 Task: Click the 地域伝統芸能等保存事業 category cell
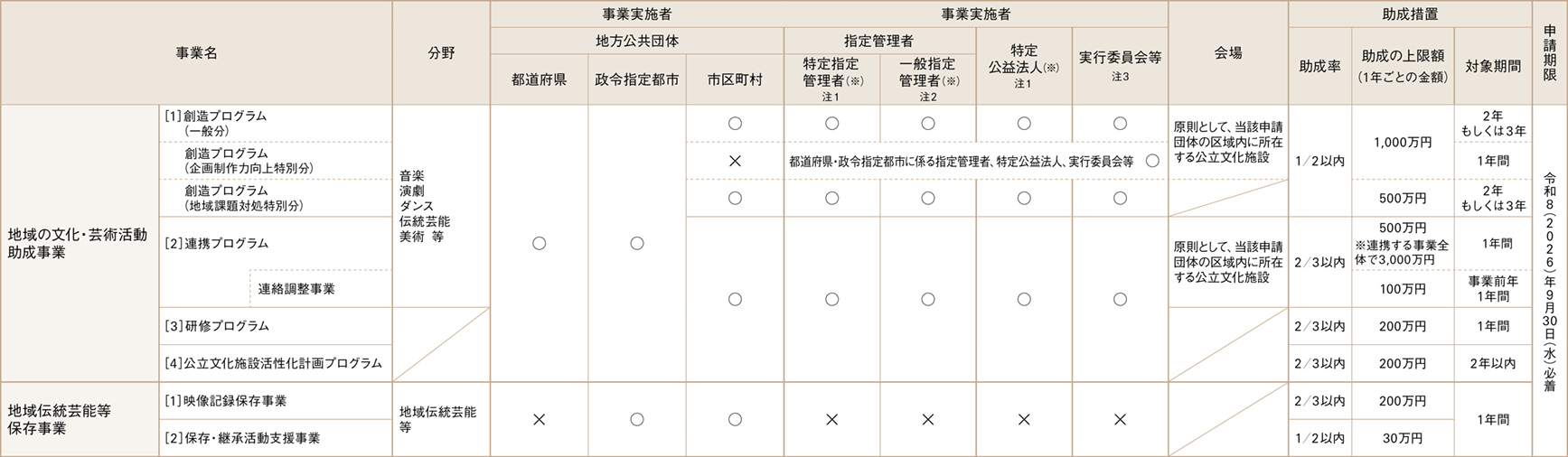tap(80, 419)
